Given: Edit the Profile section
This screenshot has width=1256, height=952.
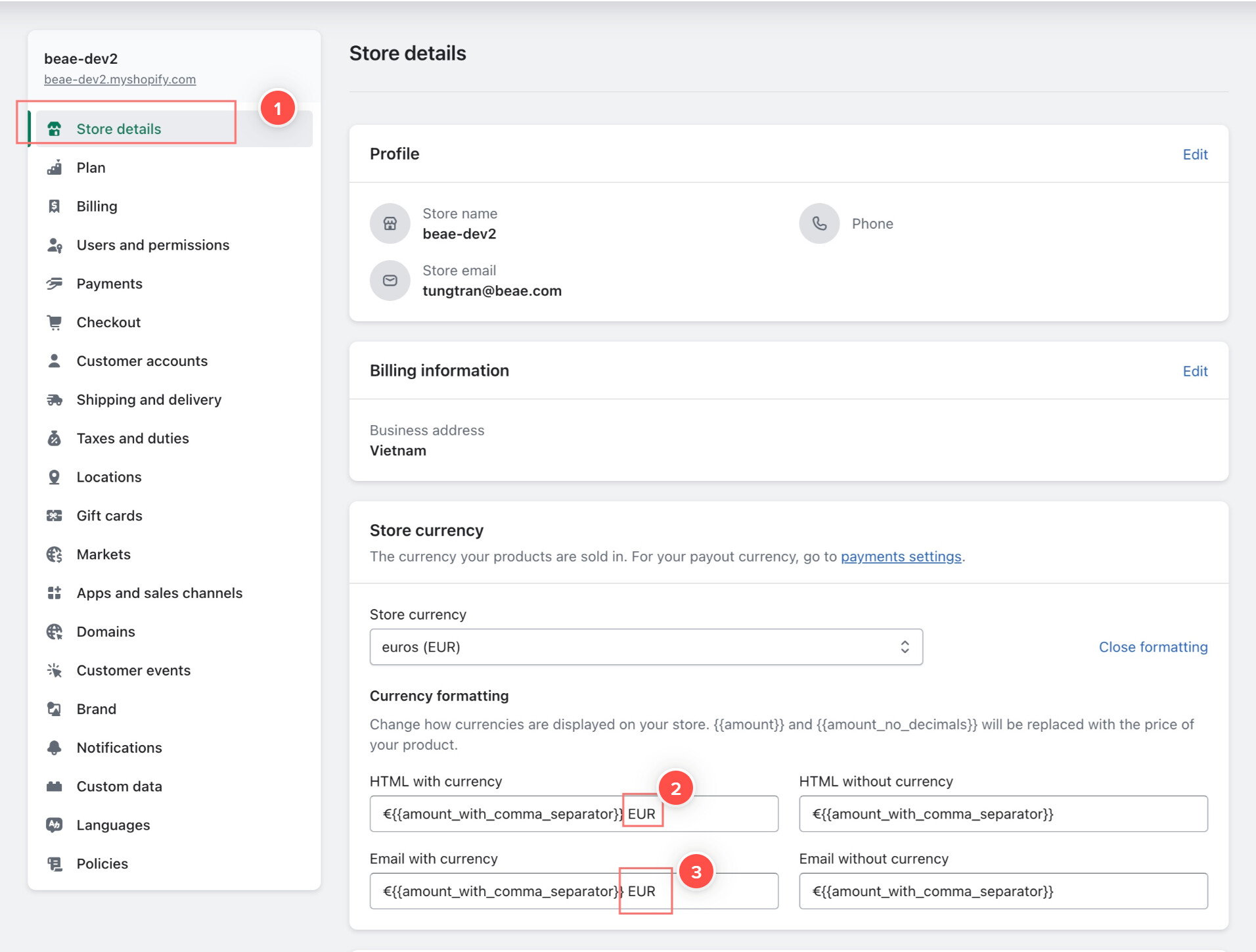Looking at the screenshot, I should [x=1195, y=154].
